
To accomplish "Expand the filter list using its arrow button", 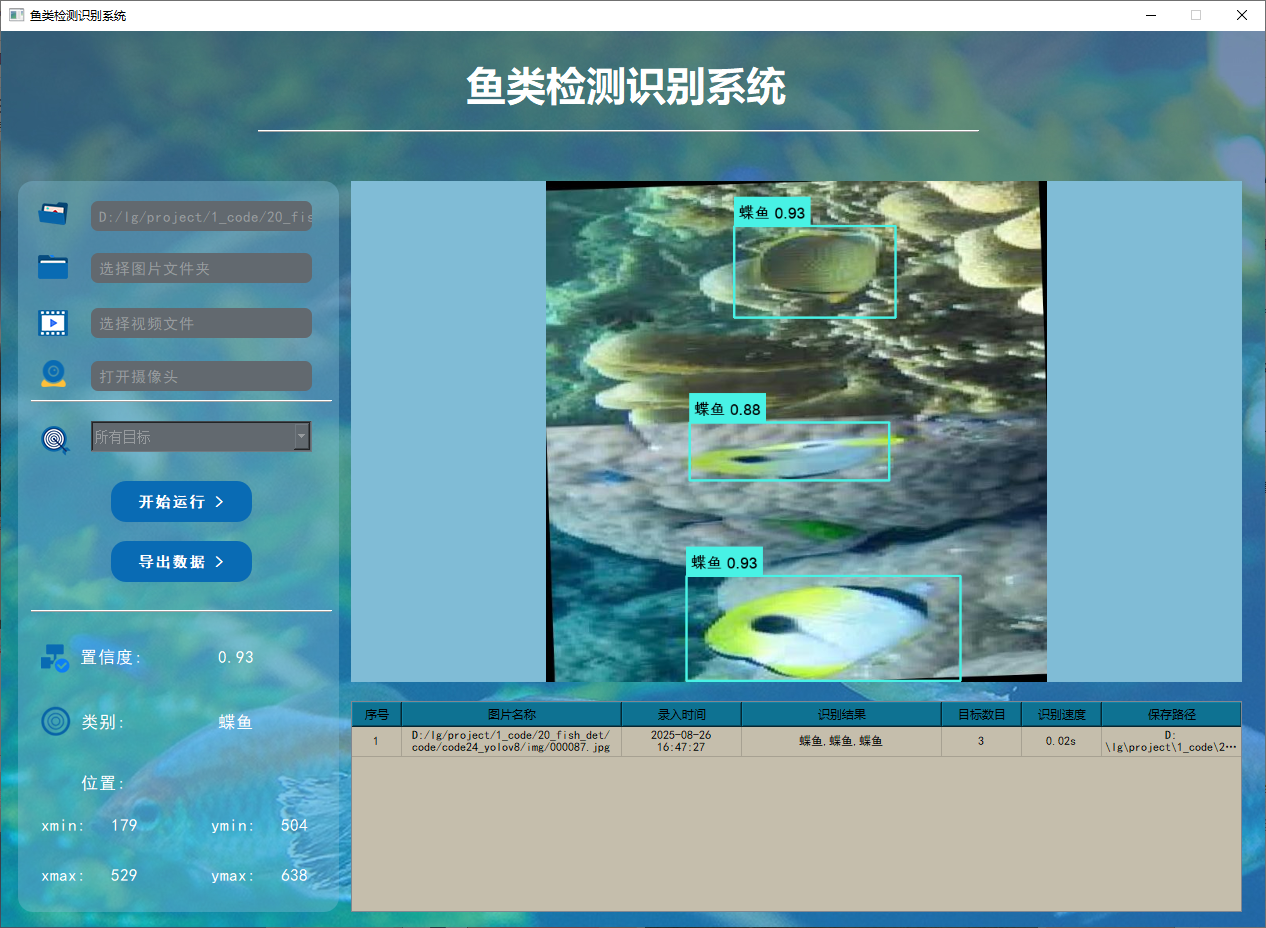I will [301, 437].
